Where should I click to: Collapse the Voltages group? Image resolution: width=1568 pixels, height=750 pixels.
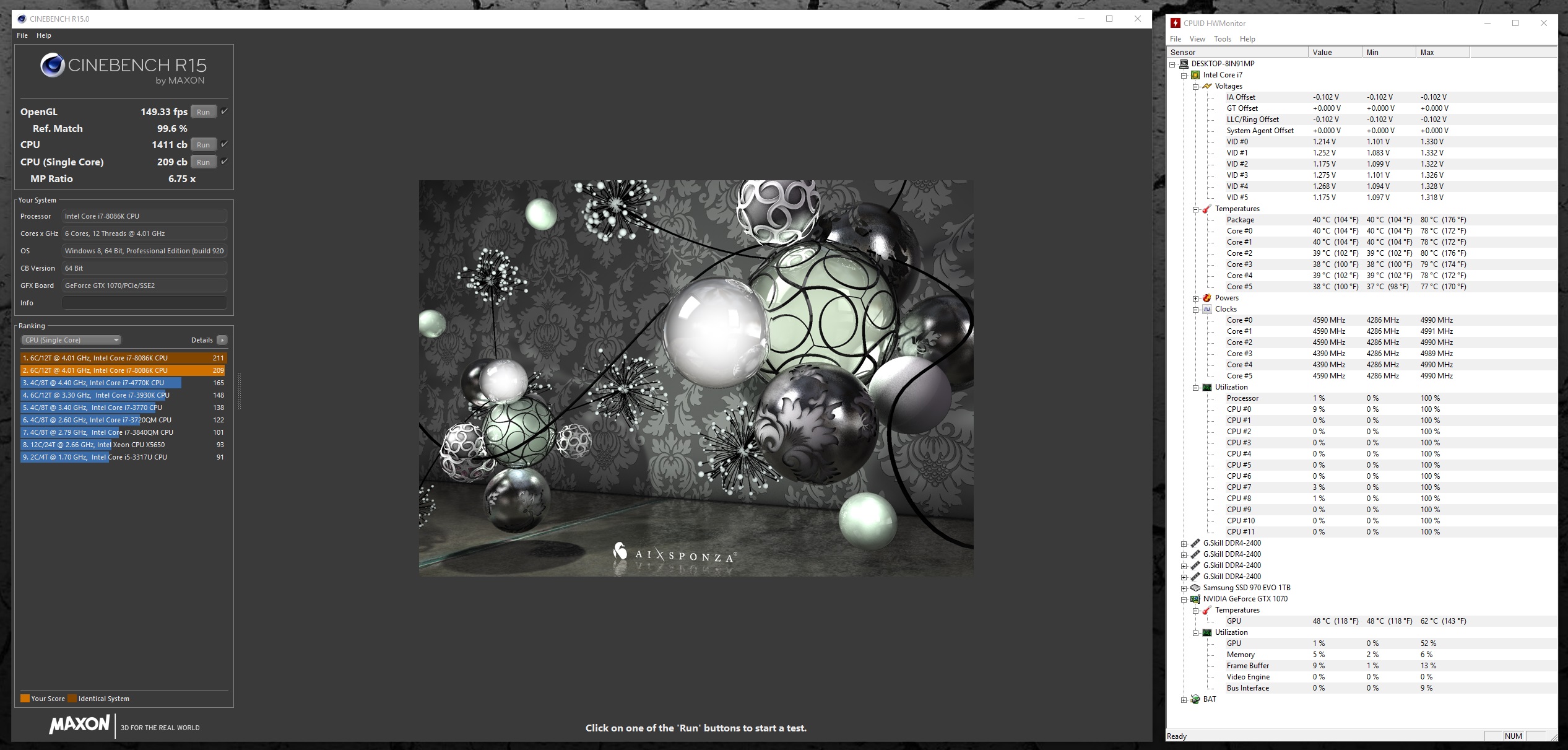1196,87
